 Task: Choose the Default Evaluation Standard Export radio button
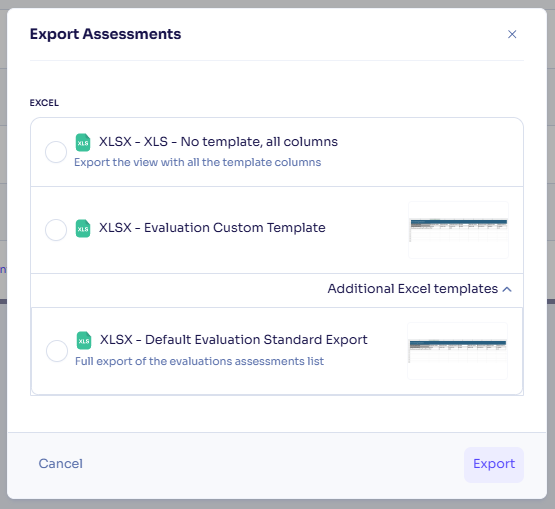tap(57, 351)
